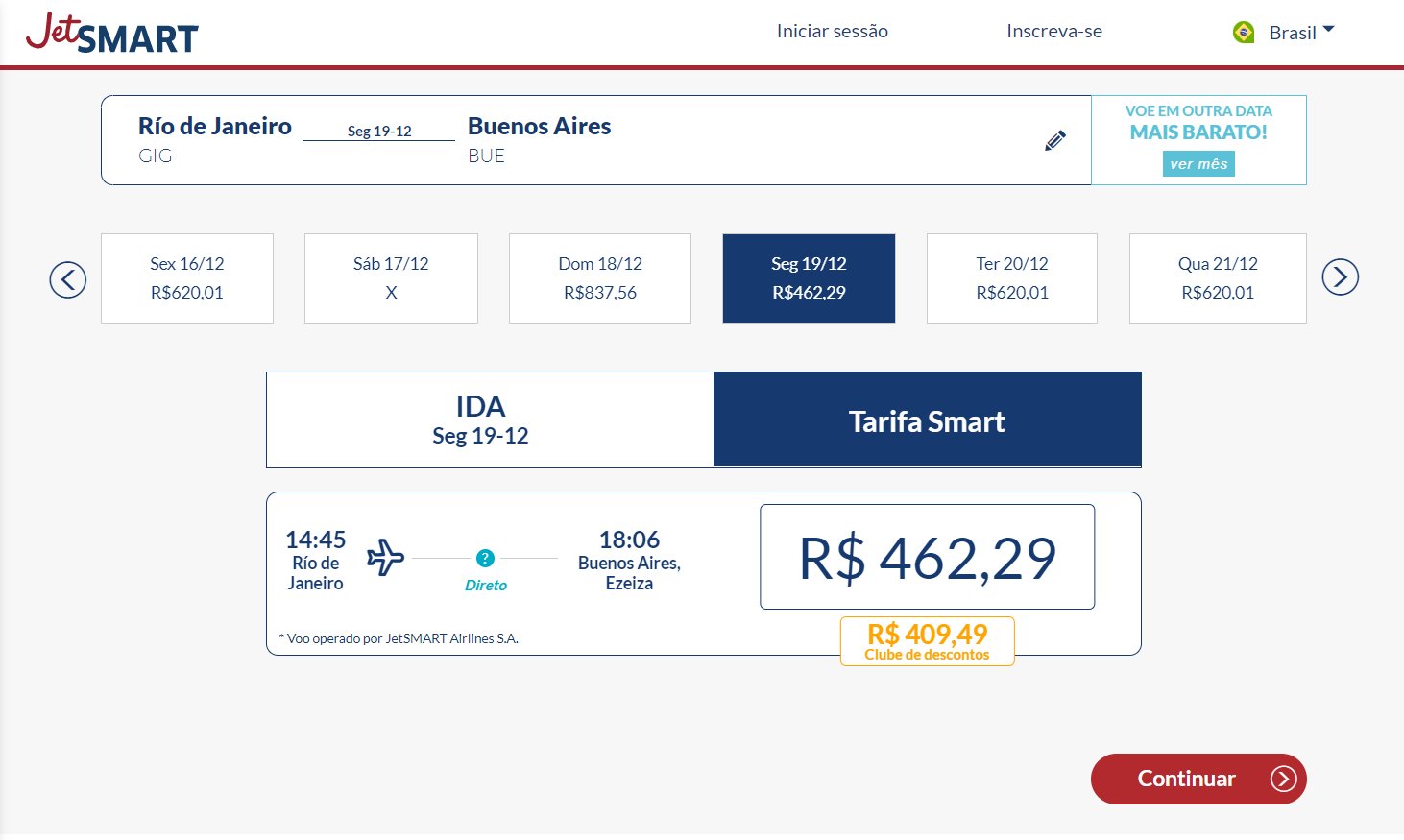Screen dimensions: 1404x840
Task: Select the R$ 462,29 fare price
Action: [x=928, y=557]
